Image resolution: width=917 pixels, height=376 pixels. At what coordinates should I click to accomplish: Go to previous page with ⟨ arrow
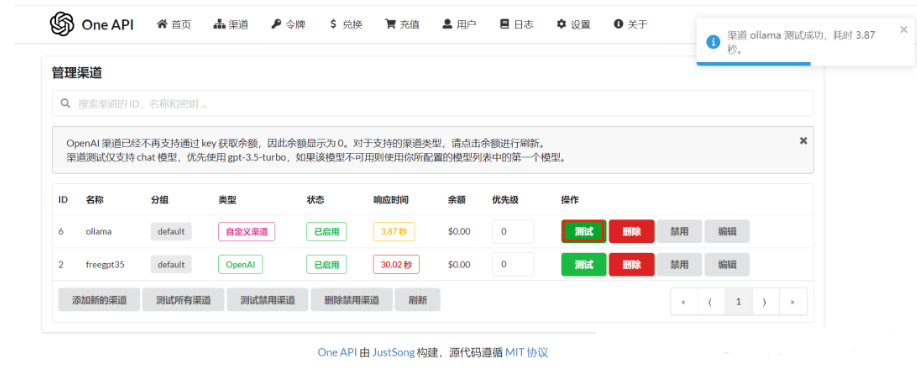(x=710, y=302)
